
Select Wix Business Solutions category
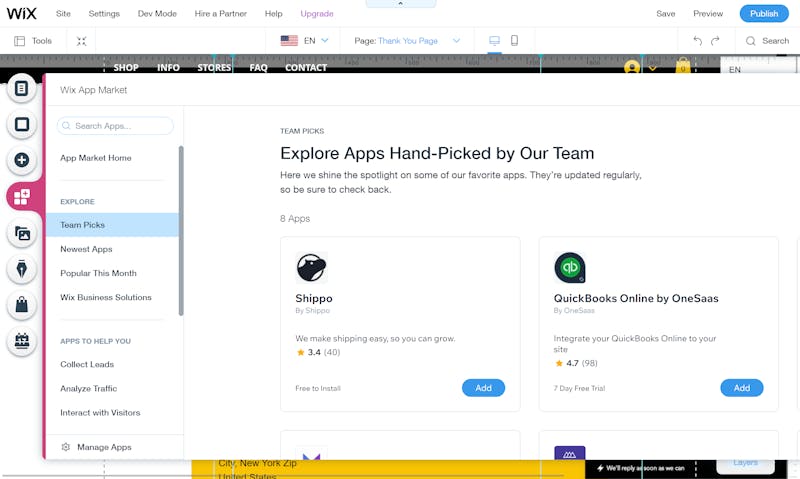click(106, 297)
